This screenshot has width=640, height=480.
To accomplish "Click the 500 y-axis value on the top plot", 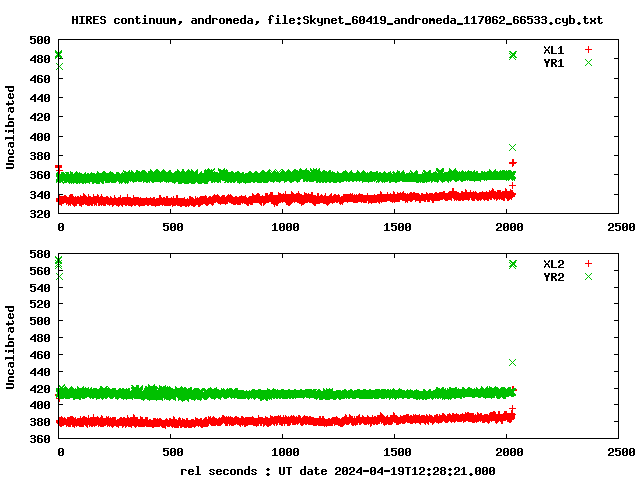I will pos(40,40).
